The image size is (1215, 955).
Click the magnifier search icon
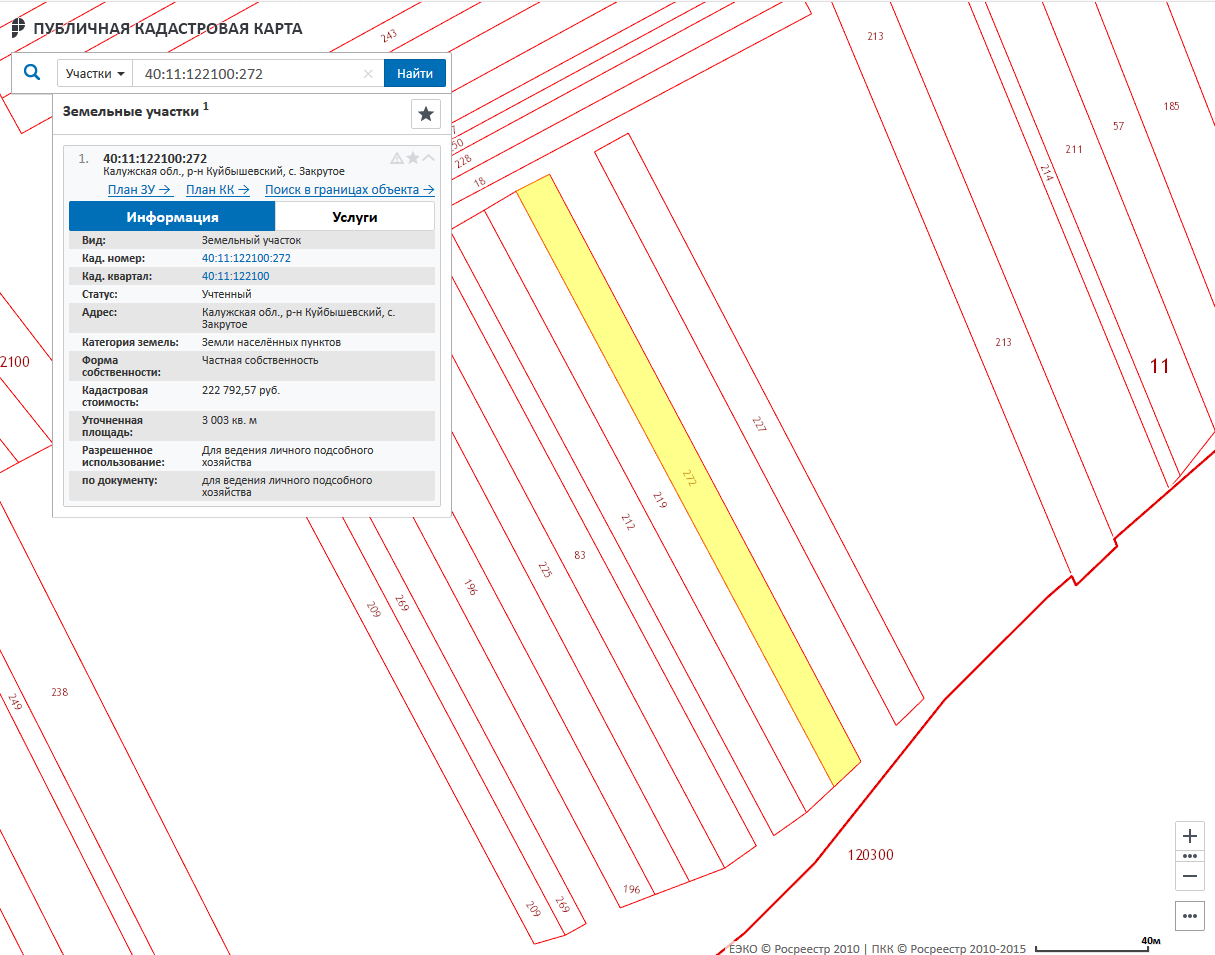point(32,73)
